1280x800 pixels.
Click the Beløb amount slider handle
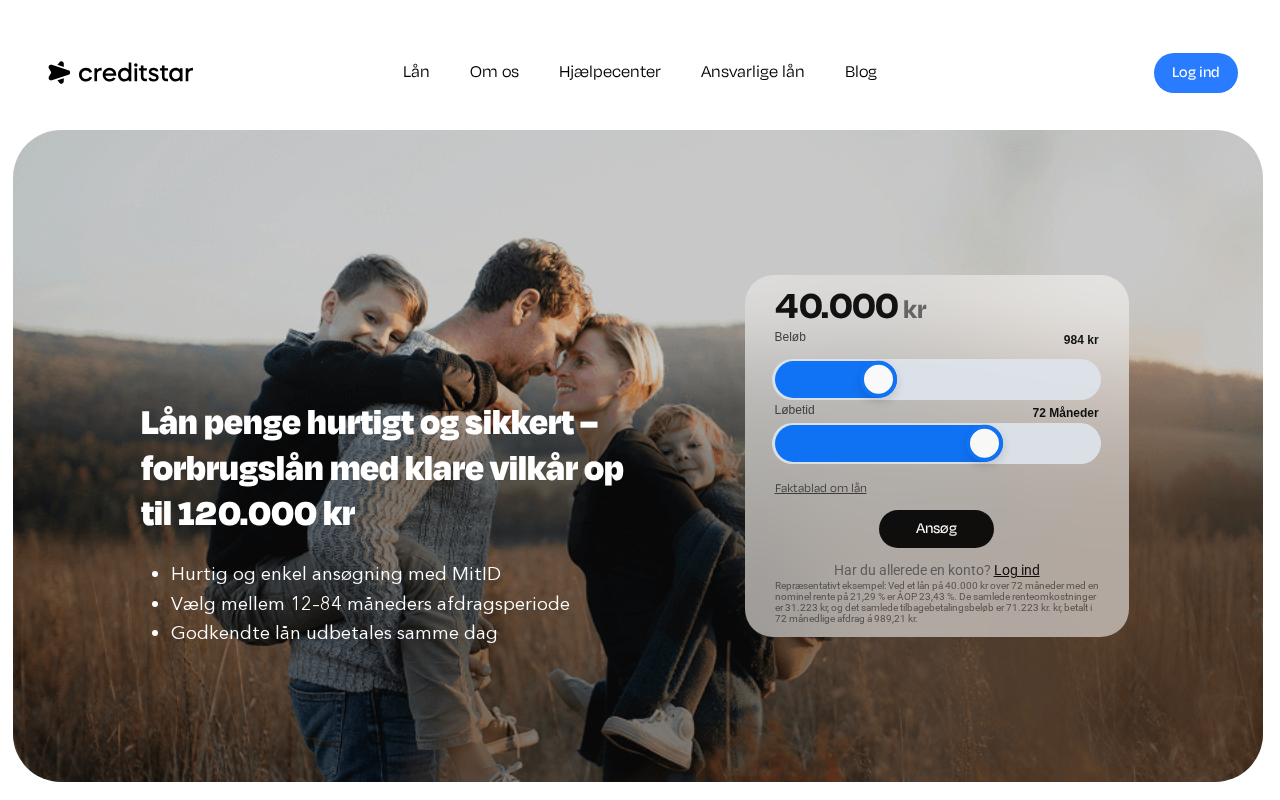click(x=878, y=380)
